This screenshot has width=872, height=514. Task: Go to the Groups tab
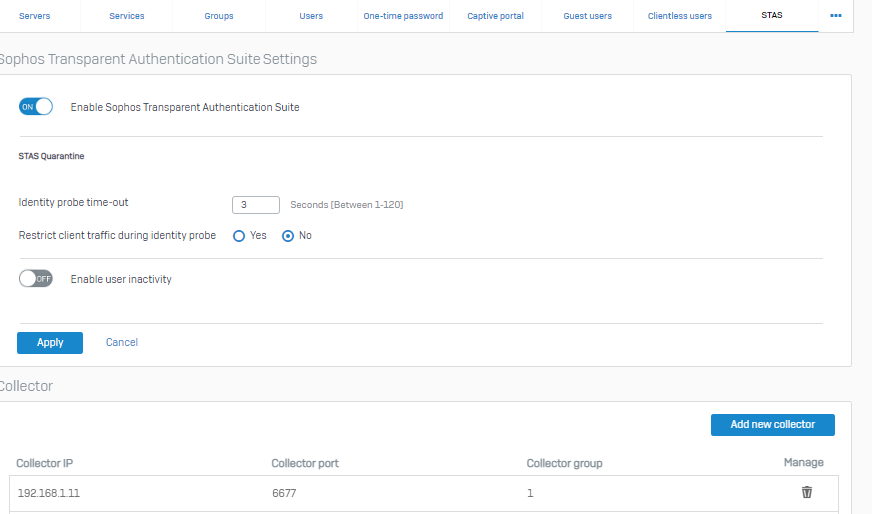coord(219,16)
